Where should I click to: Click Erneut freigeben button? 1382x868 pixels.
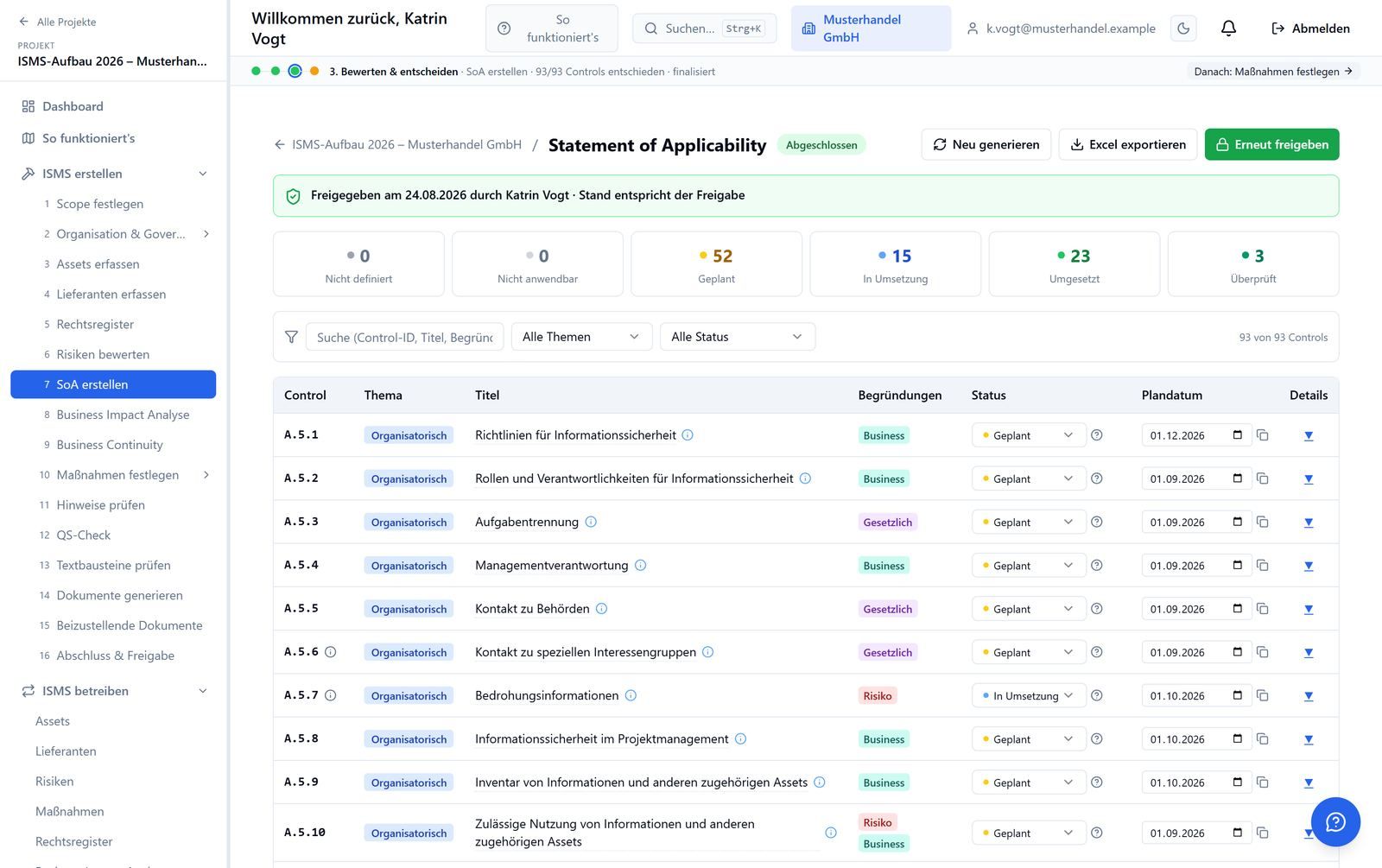pos(1271,144)
